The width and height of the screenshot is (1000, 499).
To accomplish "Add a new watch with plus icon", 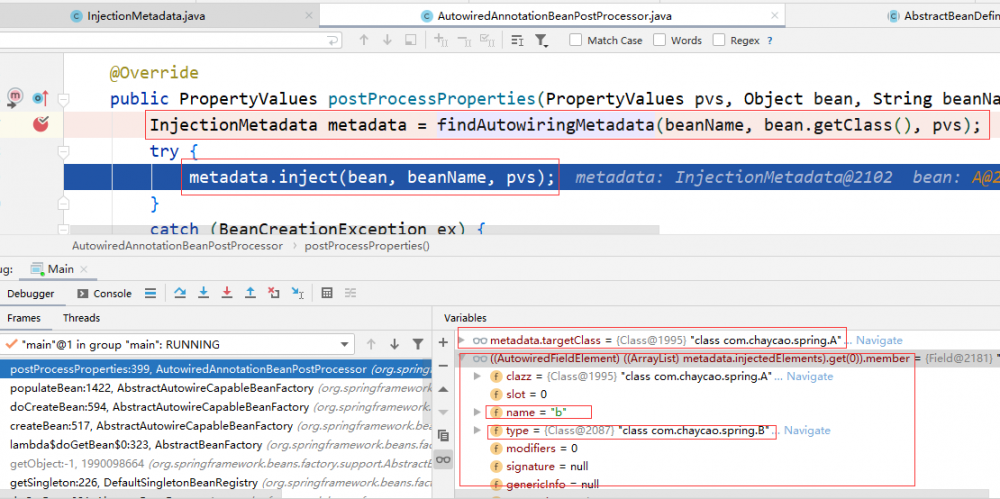I will click(444, 342).
